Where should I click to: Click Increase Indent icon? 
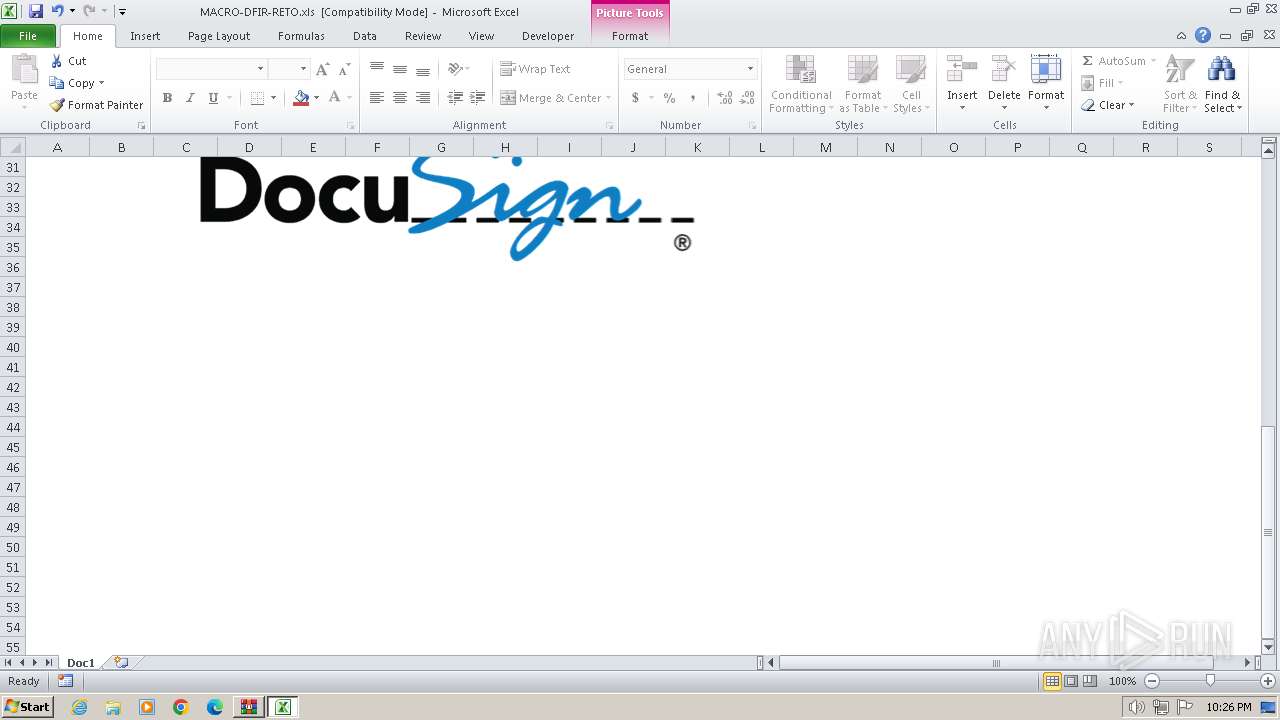coord(478,98)
